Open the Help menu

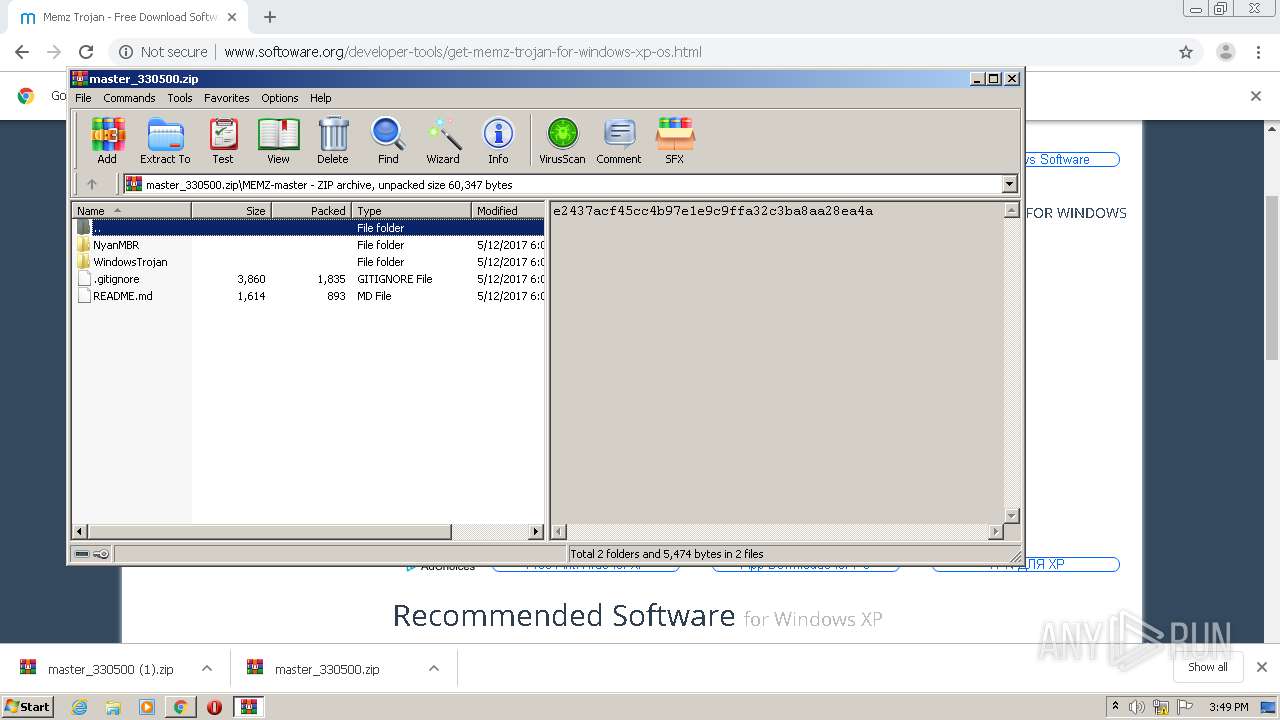click(320, 98)
